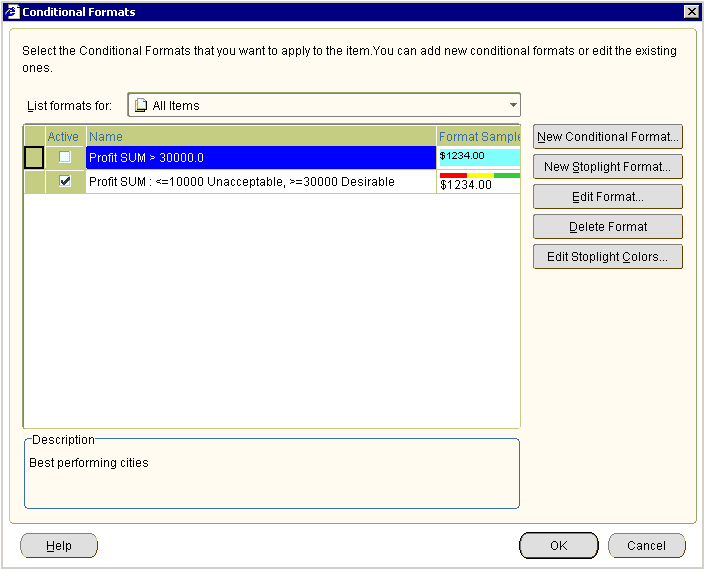Viewport: 704px width, 569px height.
Task: Click the Cancel button
Action: (x=647, y=546)
